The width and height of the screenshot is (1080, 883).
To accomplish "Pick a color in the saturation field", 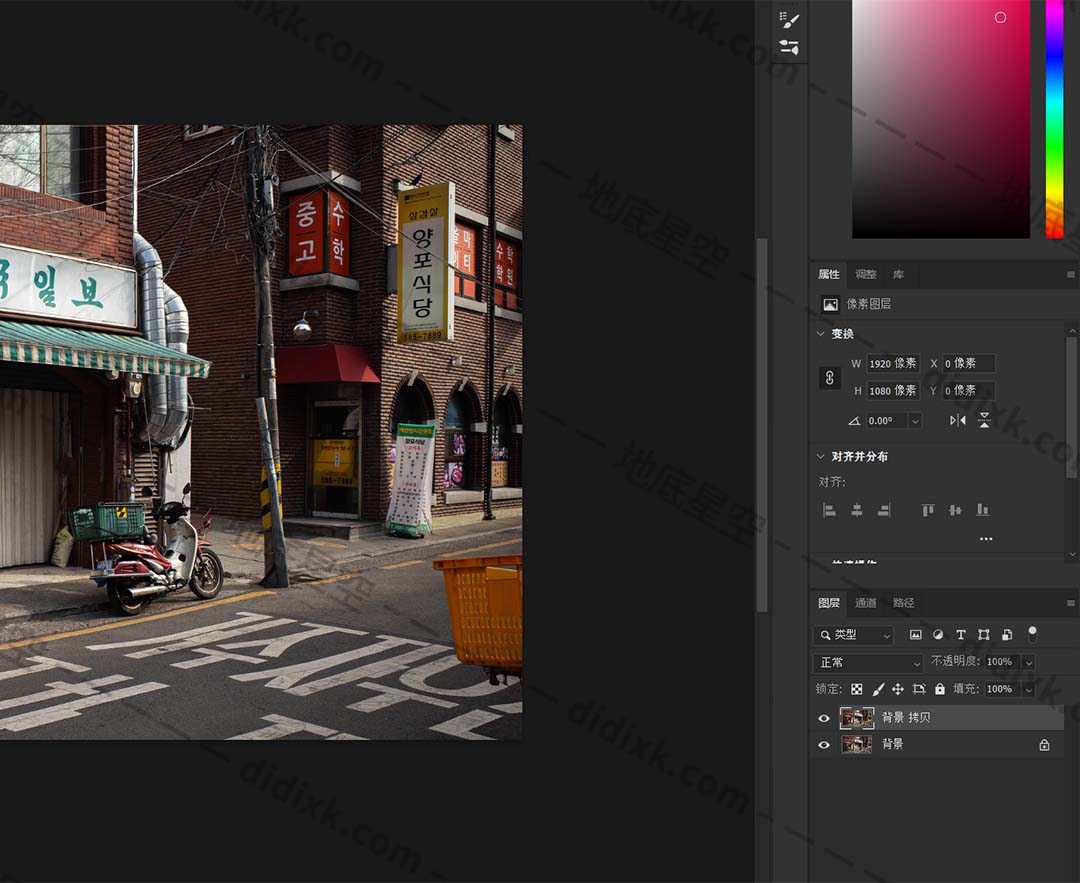I will point(941,119).
